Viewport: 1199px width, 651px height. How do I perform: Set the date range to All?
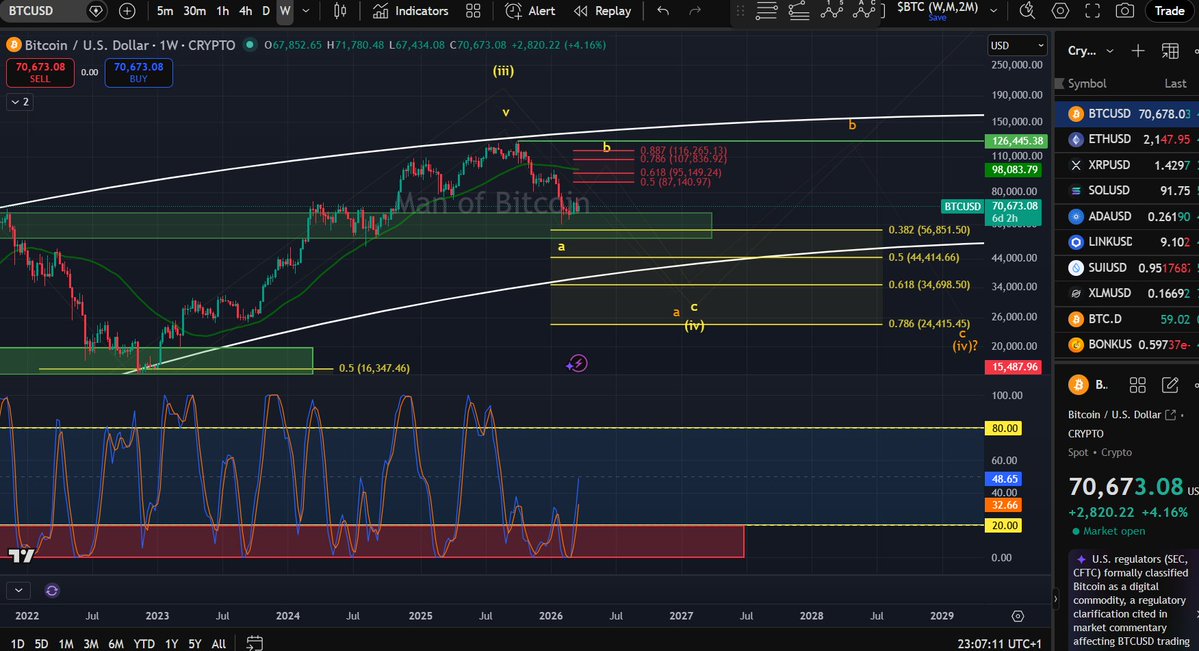tap(218, 644)
